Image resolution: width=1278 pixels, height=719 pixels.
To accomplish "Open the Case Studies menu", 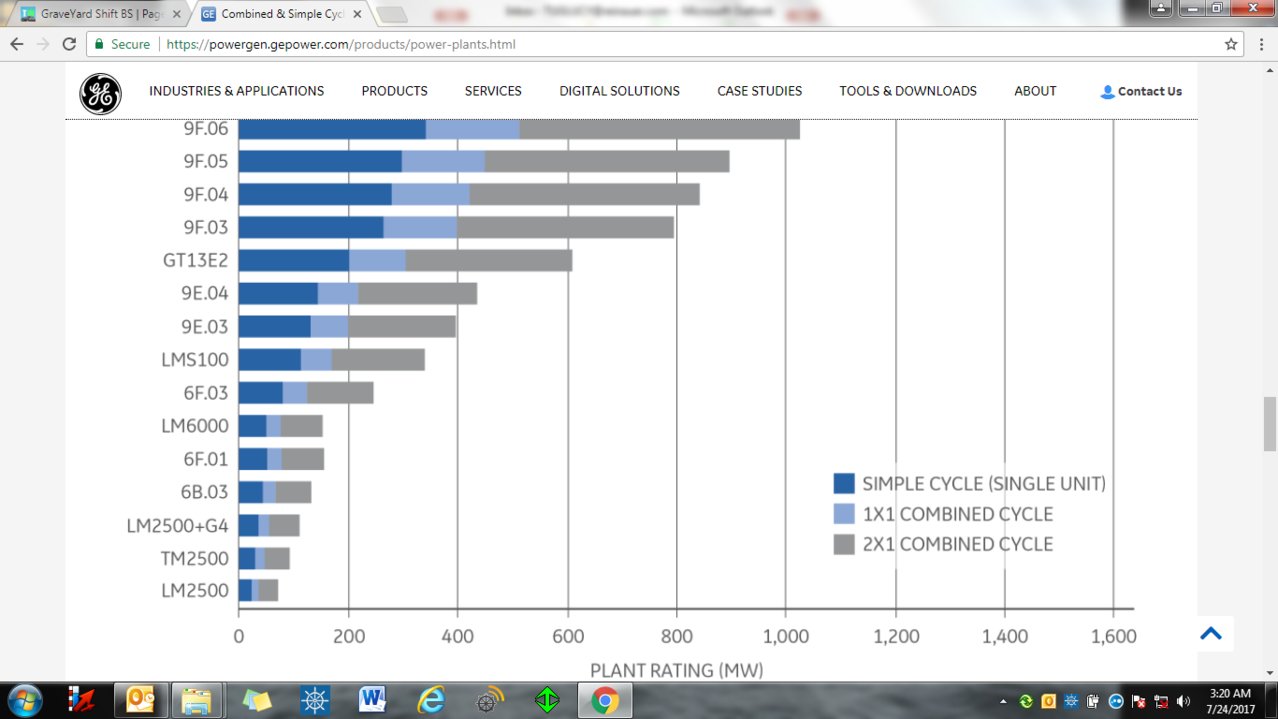I will [x=760, y=91].
